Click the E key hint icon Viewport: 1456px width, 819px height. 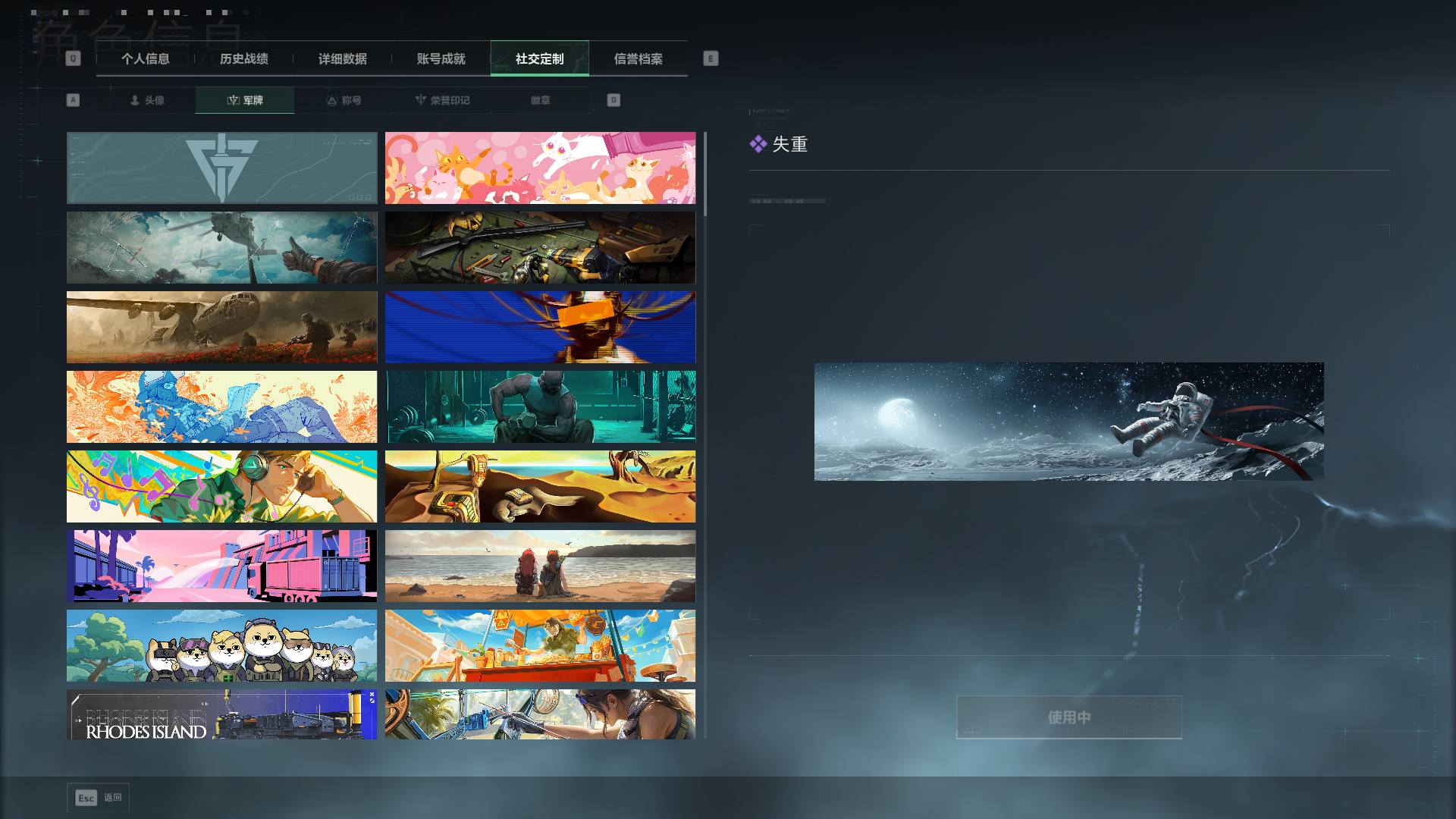[711, 58]
